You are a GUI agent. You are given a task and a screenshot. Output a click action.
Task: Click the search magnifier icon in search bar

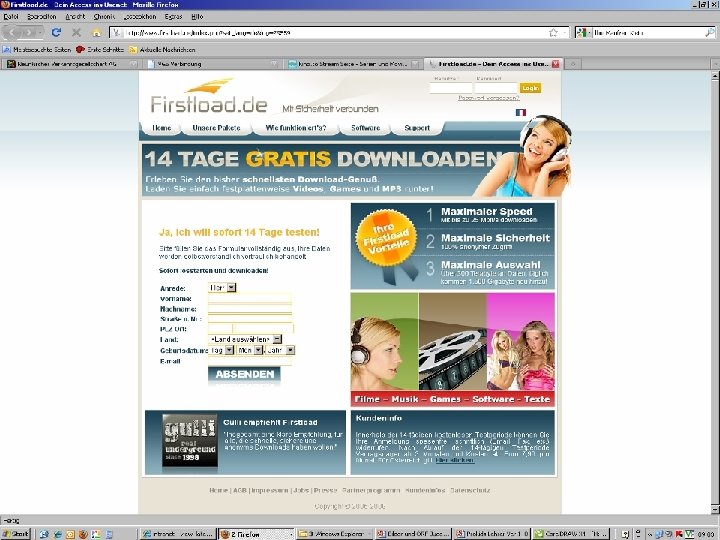(709, 33)
